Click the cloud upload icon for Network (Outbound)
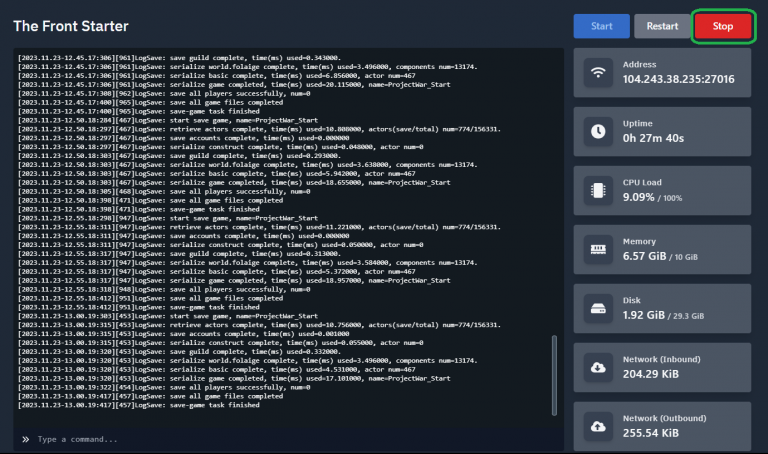The image size is (768, 454). 599,426
